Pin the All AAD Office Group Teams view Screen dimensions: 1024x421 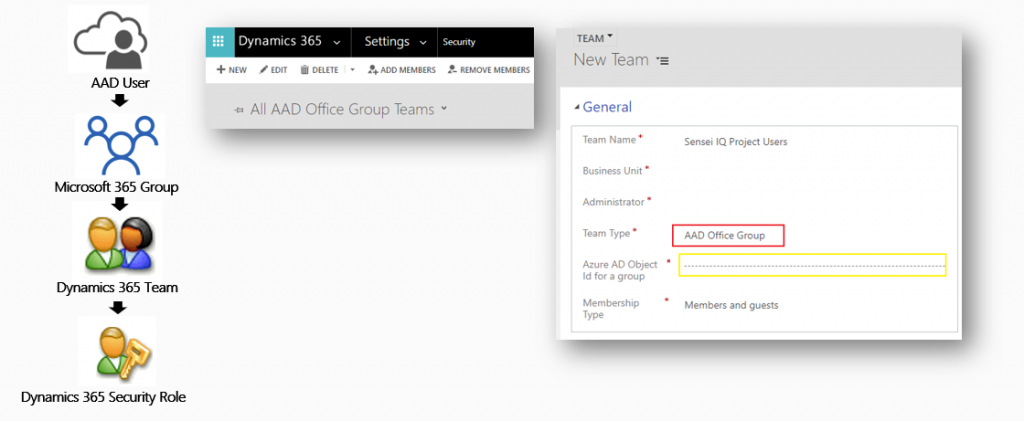pyautogui.click(x=239, y=110)
